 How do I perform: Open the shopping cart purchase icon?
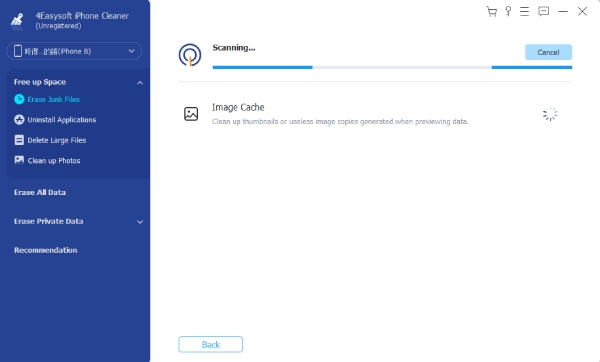coord(491,11)
